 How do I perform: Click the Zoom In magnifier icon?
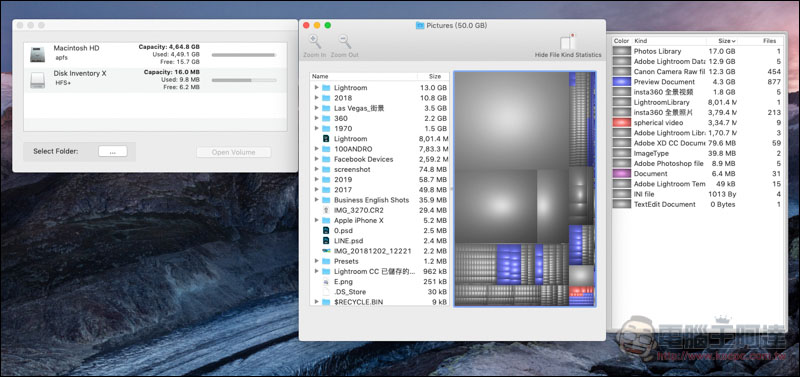pos(315,41)
